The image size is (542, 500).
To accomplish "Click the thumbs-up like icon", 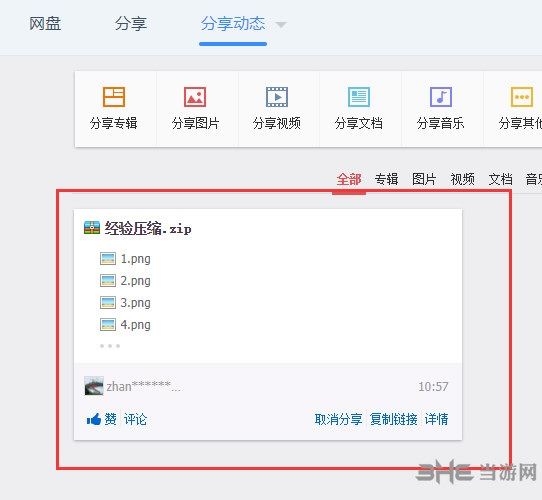I will click(94, 419).
